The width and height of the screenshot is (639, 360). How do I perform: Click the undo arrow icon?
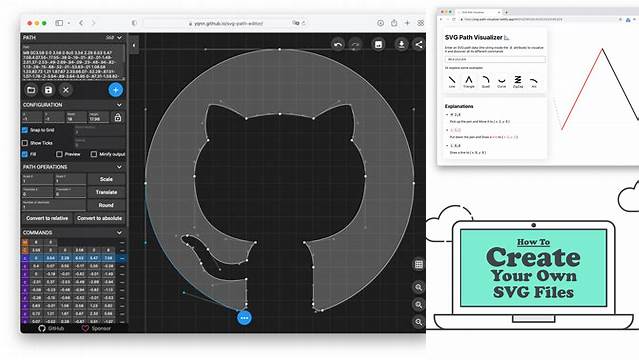[338, 44]
